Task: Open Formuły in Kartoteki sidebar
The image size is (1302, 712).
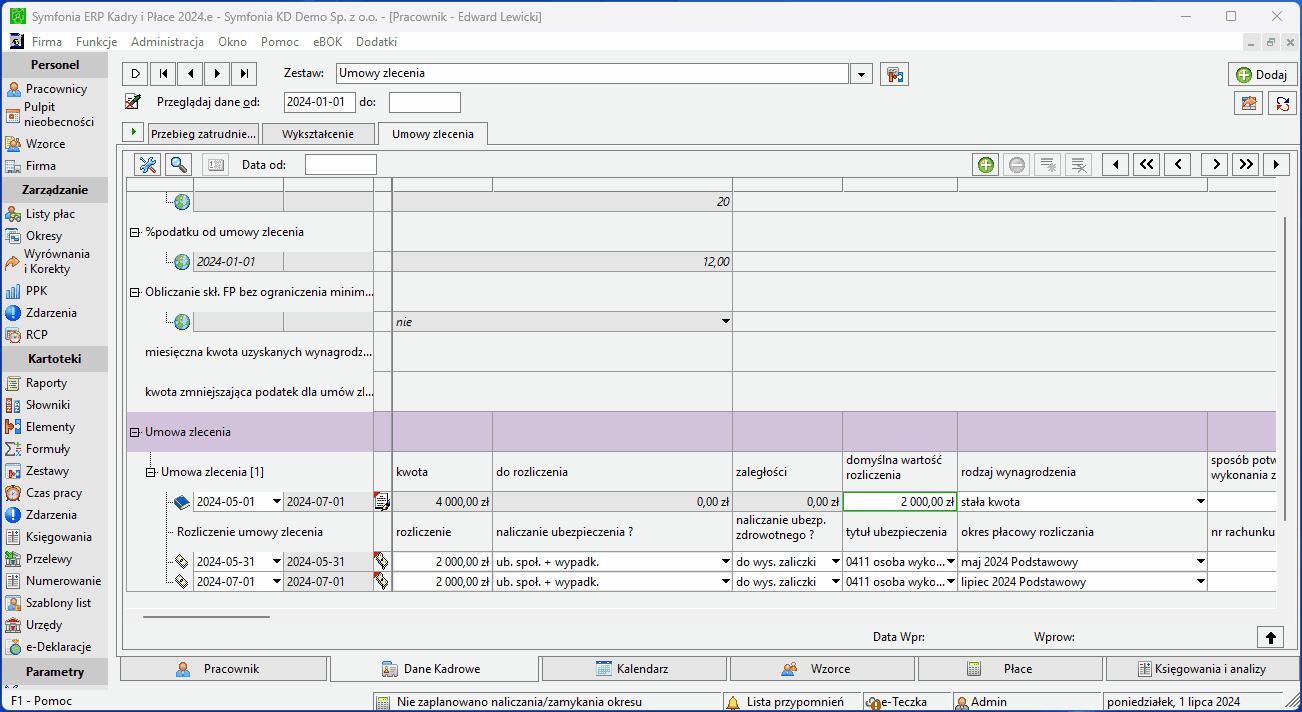Action: [38, 449]
